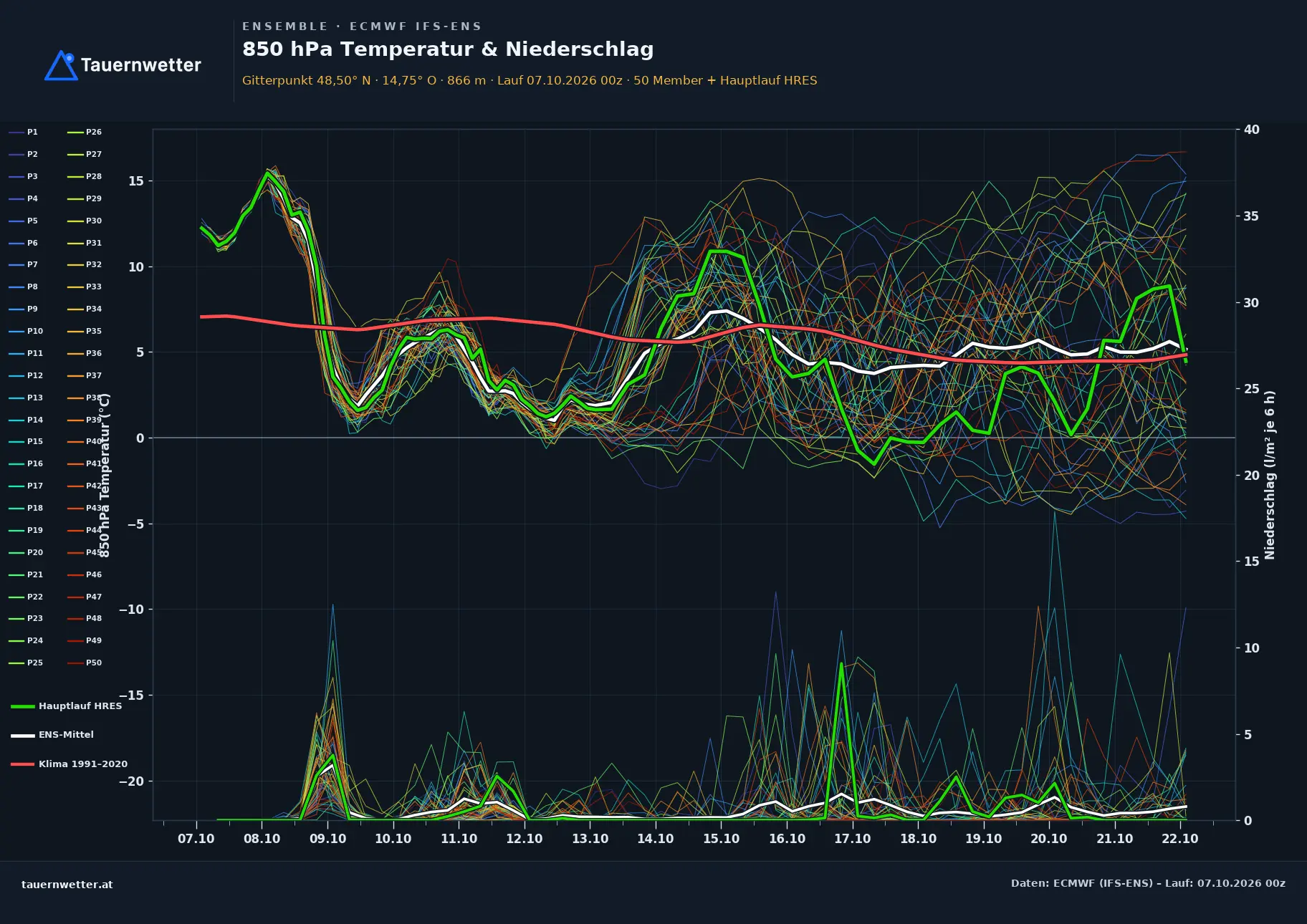Click the 22.10 date label on x-axis
The image size is (1307, 924).
pos(1180,839)
